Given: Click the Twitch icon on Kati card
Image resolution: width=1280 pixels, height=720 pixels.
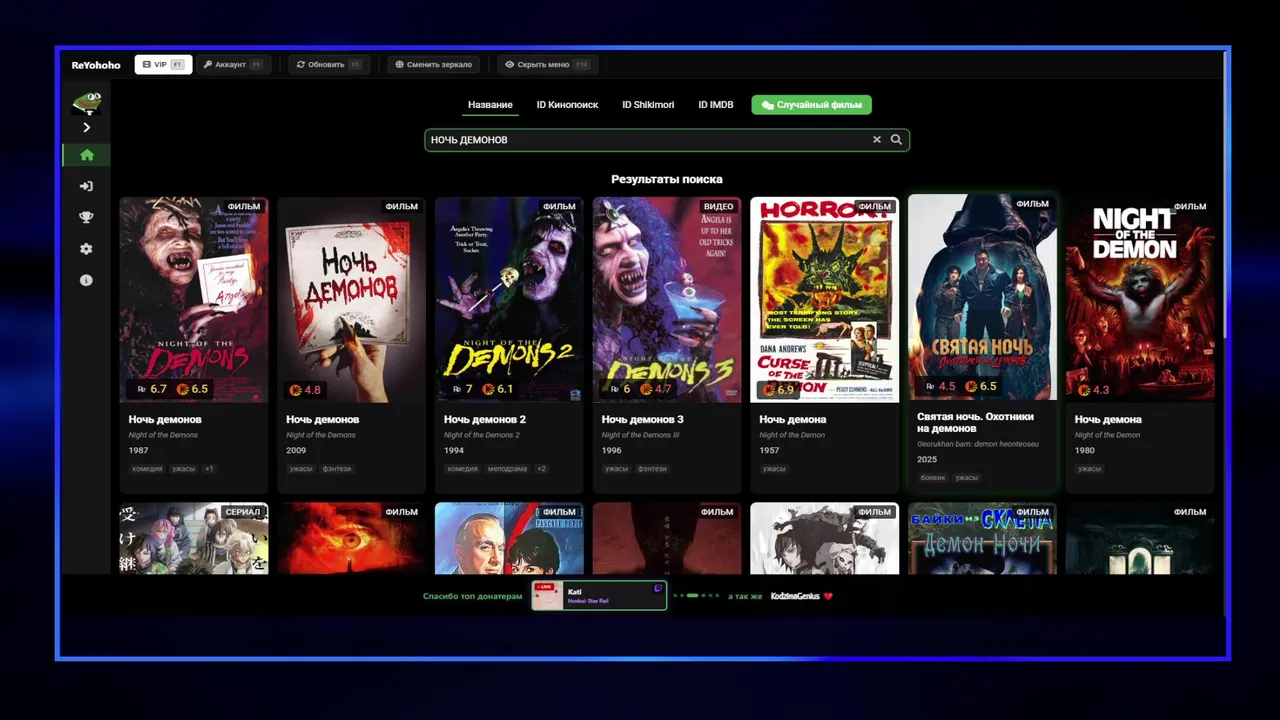Looking at the screenshot, I should pos(658,589).
